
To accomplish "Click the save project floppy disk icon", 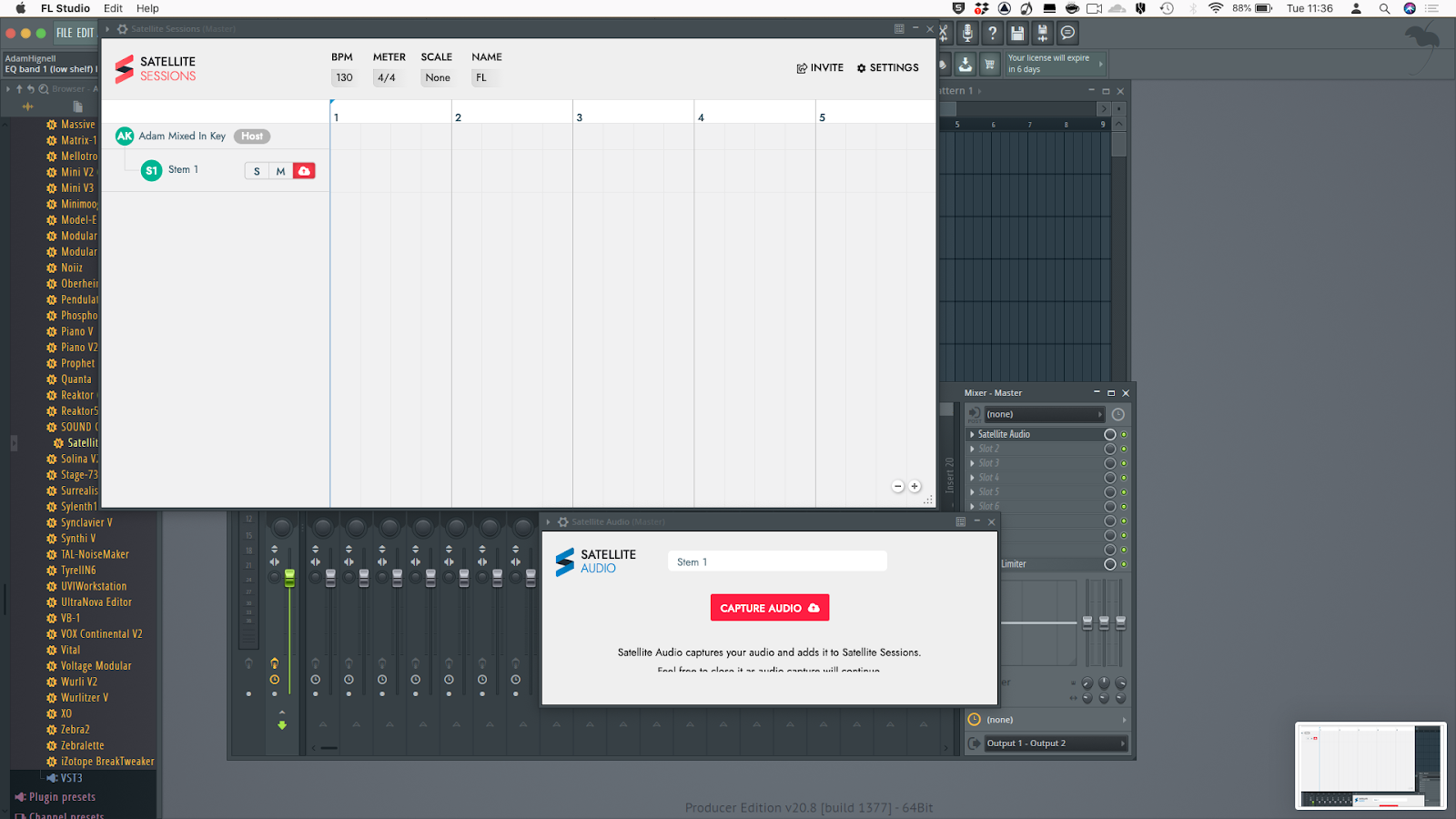I will tap(1017, 33).
